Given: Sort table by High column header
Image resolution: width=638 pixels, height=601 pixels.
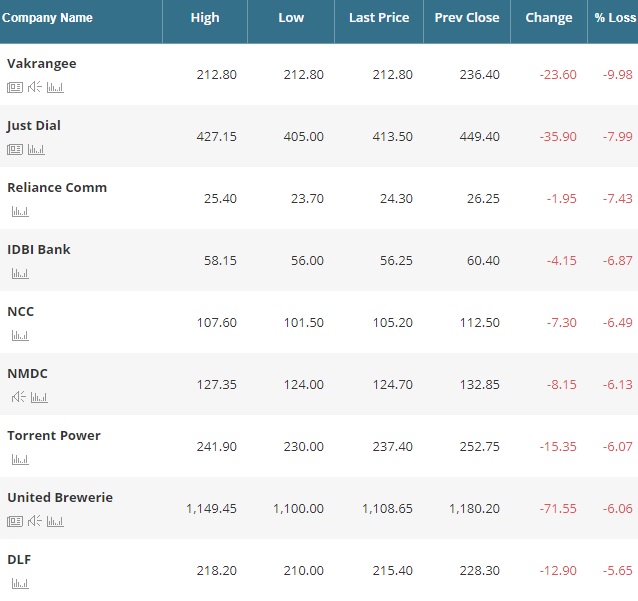Looking at the screenshot, I should click(205, 18).
